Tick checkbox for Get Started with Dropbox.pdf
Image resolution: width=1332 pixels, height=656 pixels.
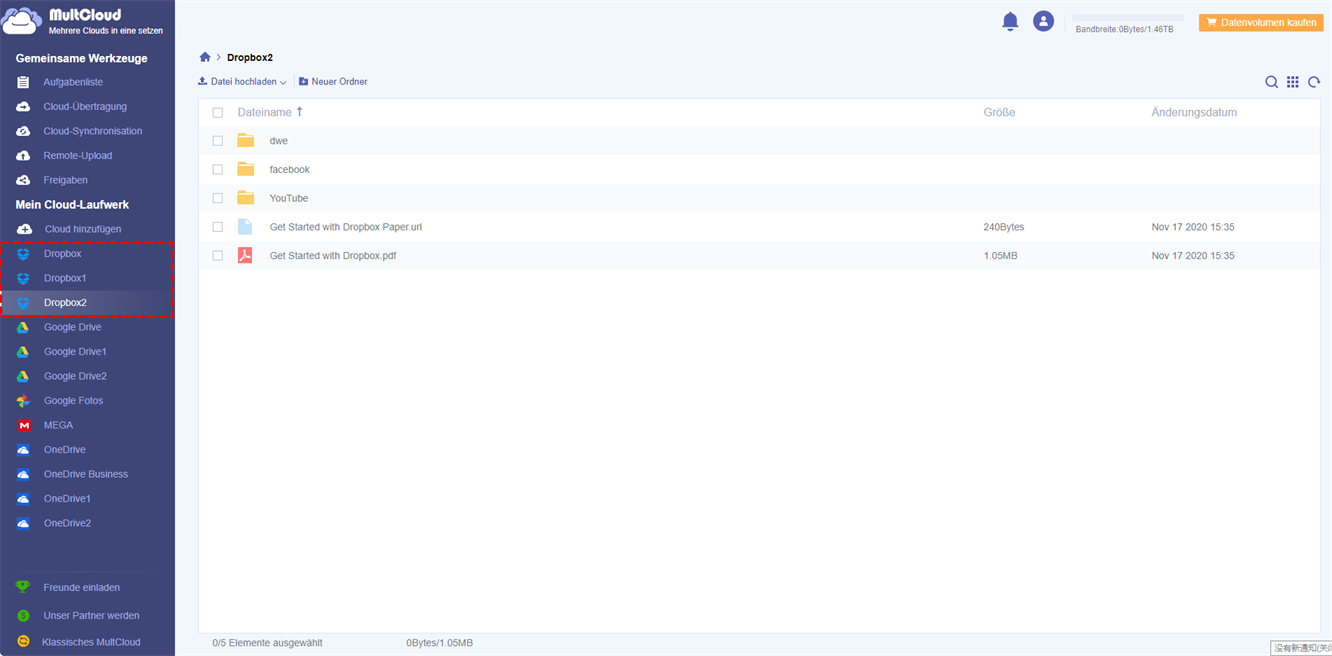pos(218,256)
